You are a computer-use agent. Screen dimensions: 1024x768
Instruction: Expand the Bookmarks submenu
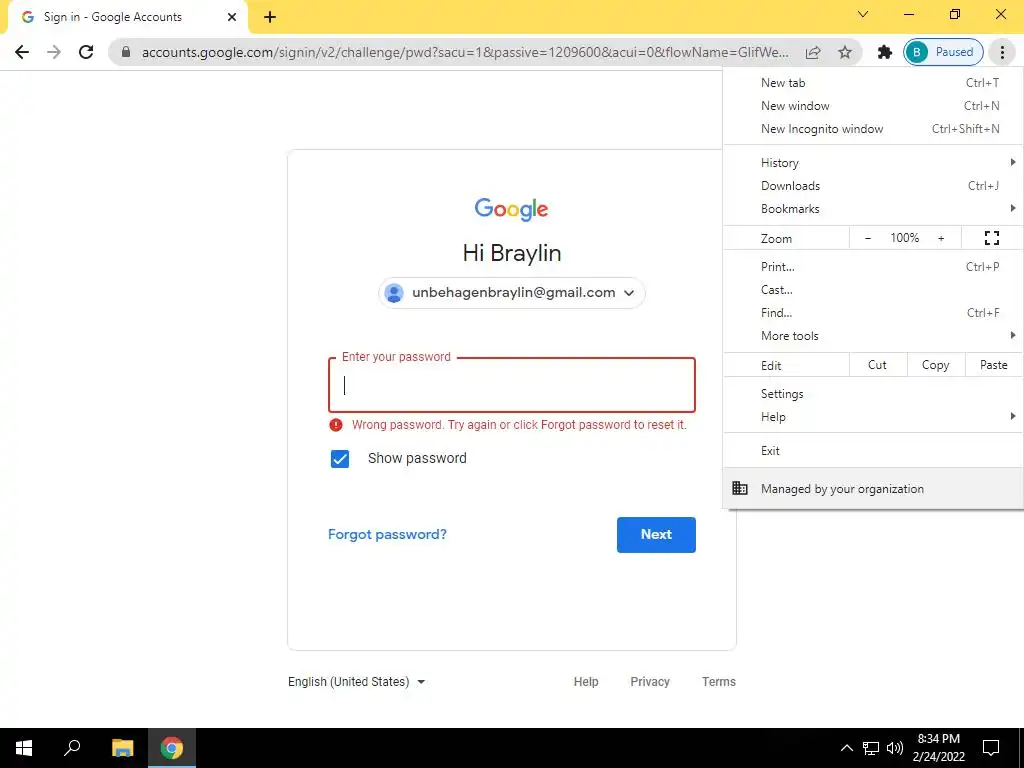pyautogui.click(x=873, y=209)
